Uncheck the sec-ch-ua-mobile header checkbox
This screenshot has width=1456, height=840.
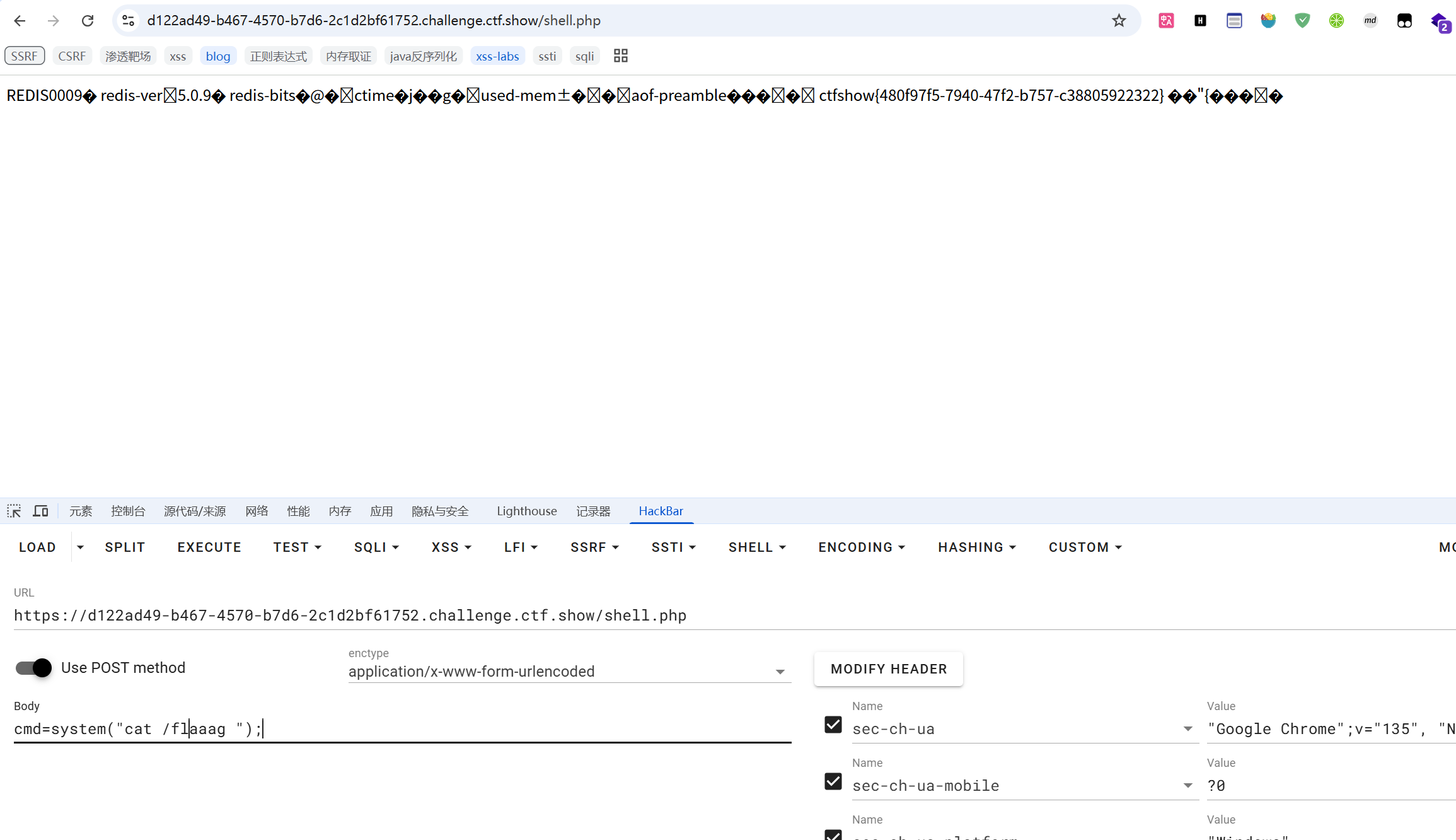tap(833, 782)
